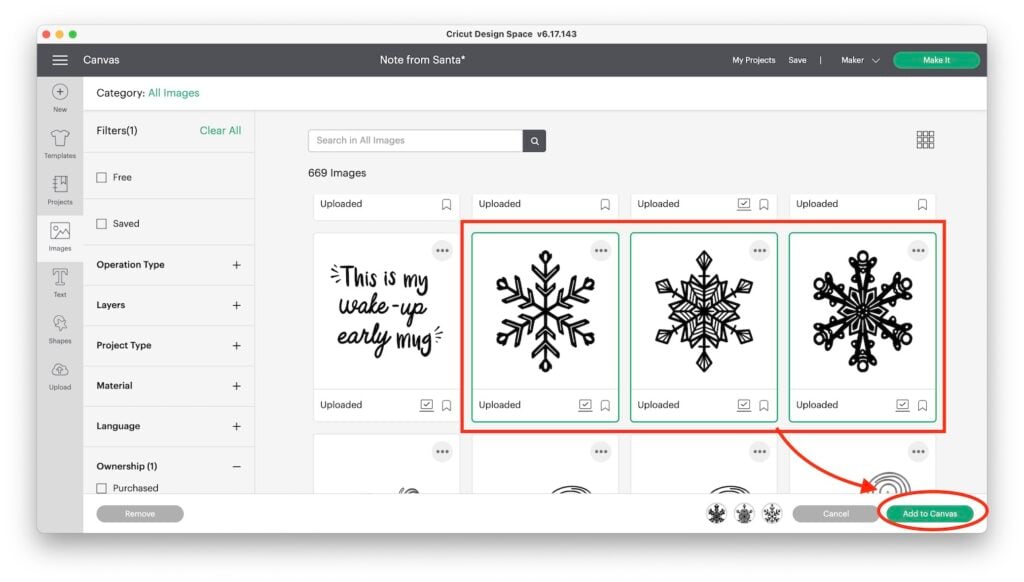
Task: Expand the Project Type filter
Action: click(236, 346)
